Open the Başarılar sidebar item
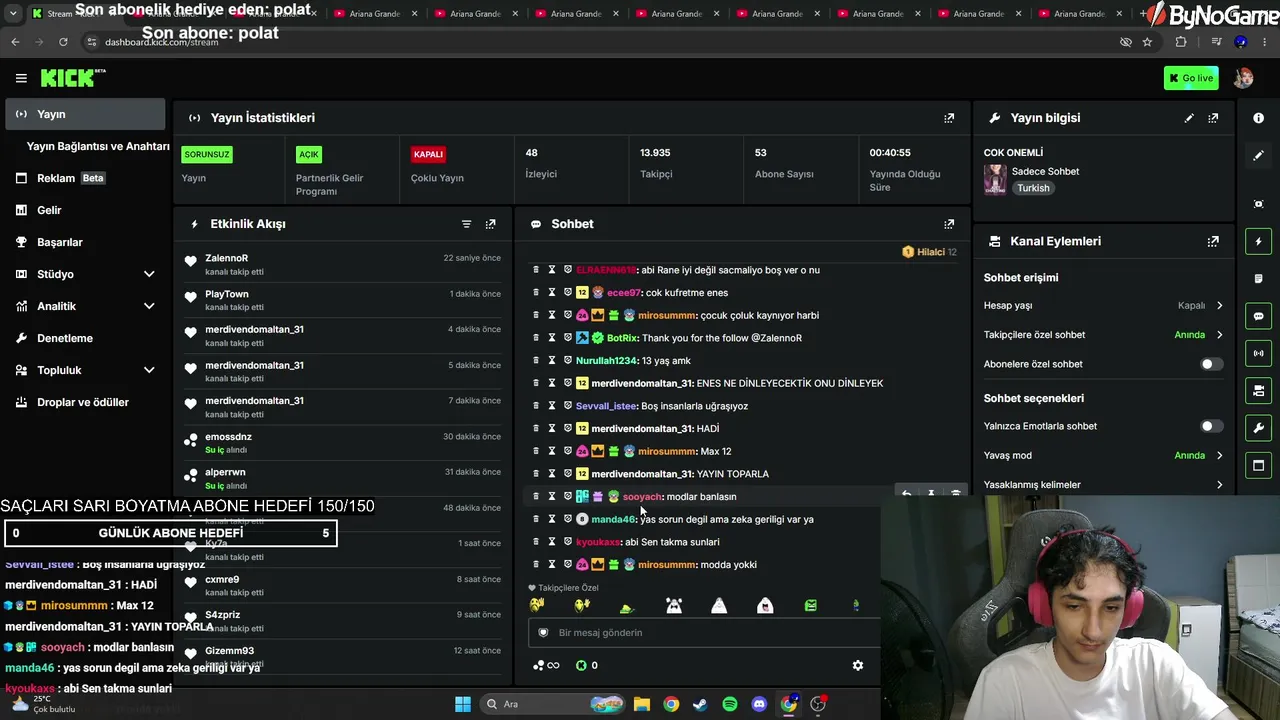Image resolution: width=1280 pixels, height=720 pixels. tap(85, 242)
